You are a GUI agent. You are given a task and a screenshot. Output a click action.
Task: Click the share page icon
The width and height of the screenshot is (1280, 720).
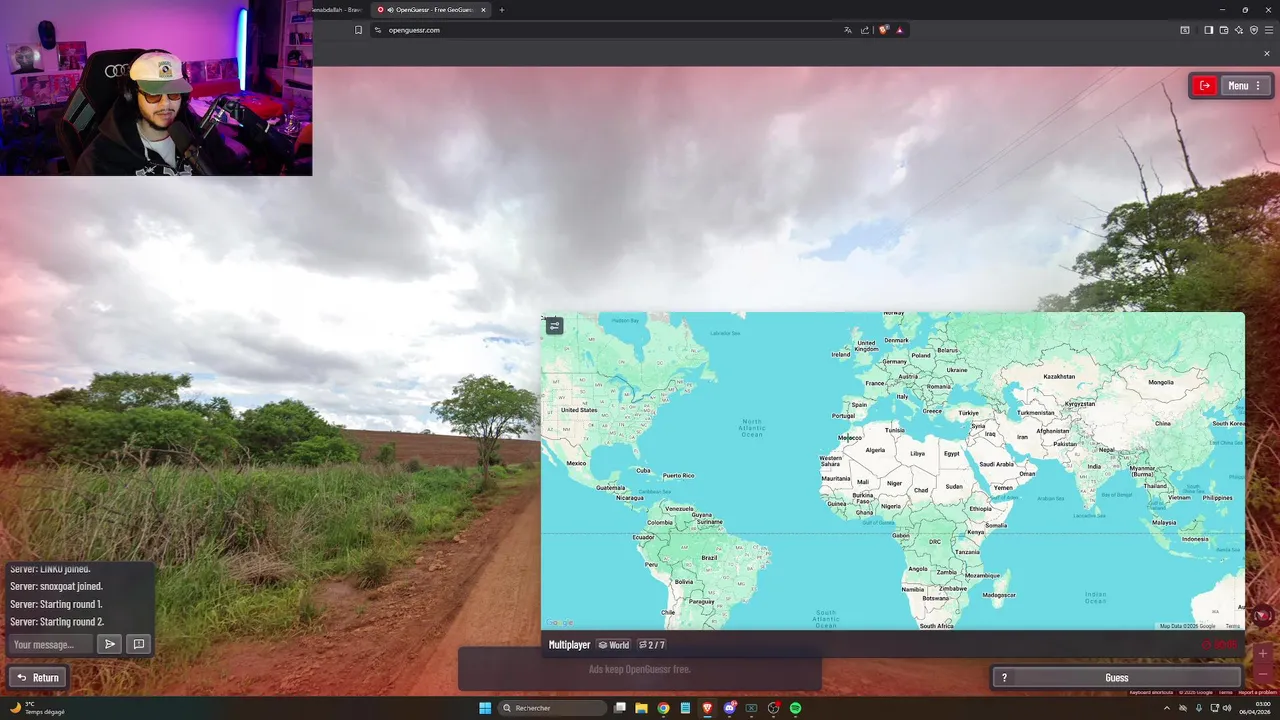click(x=865, y=30)
